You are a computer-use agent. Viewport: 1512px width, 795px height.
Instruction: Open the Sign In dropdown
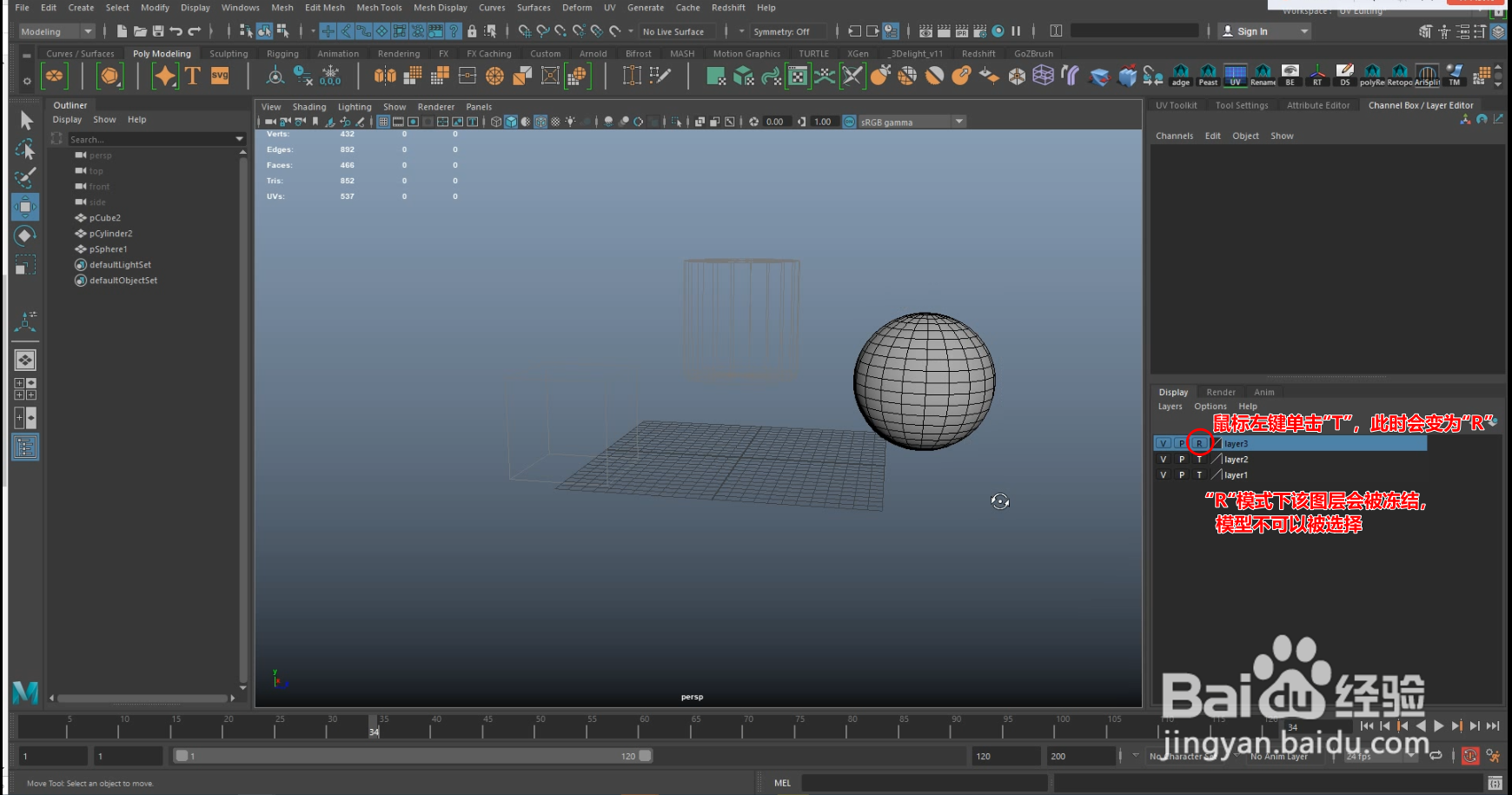(x=1263, y=31)
